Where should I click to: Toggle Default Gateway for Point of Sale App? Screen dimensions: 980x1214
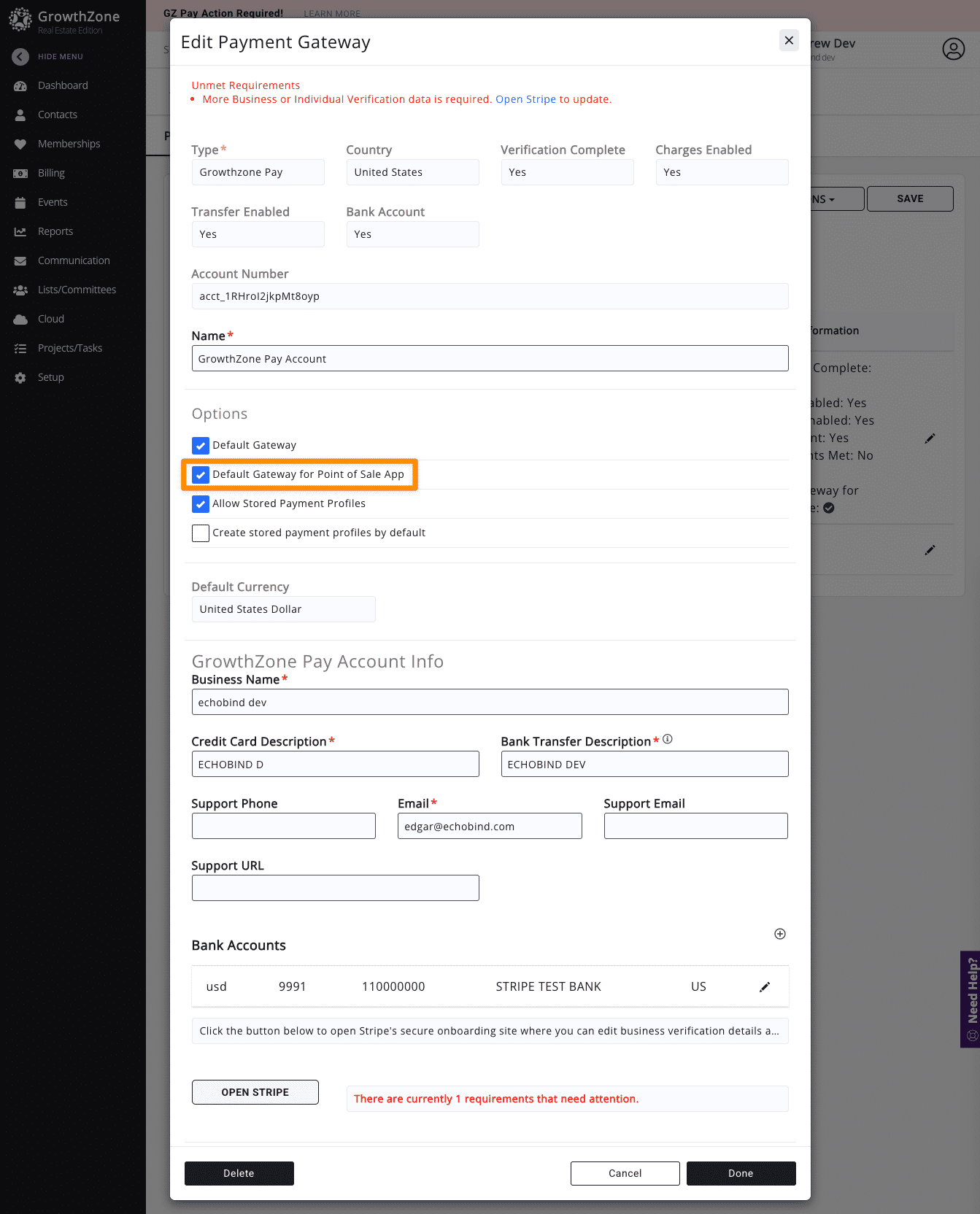click(201, 475)
